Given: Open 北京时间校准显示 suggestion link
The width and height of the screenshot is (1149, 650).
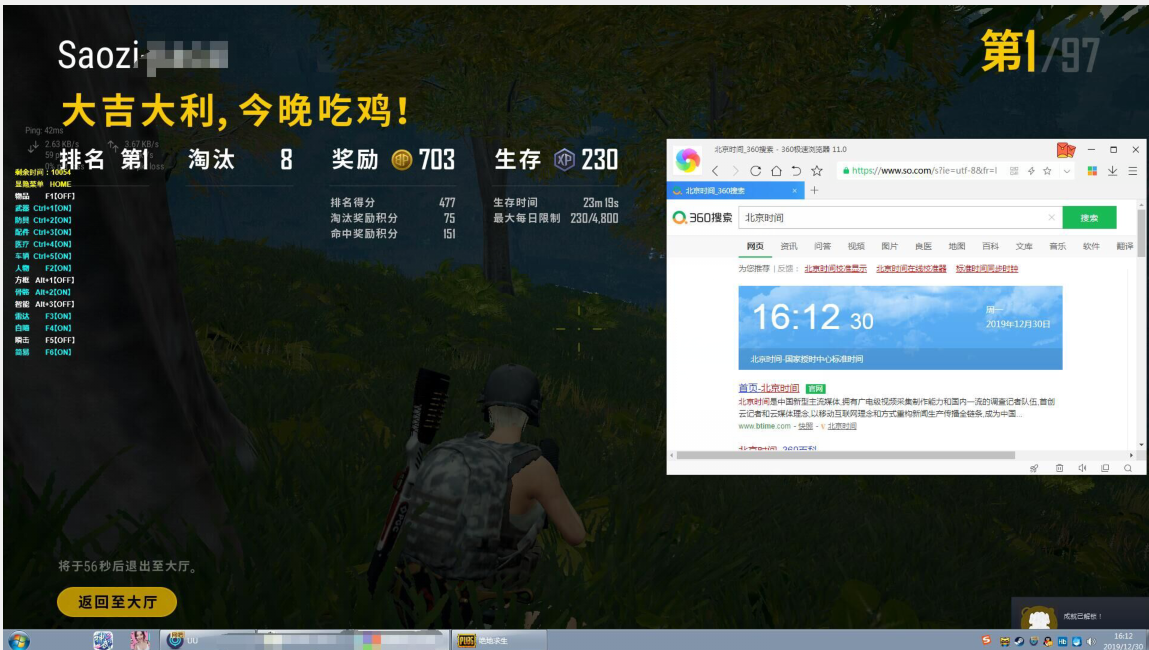Looking at the screenshot, I should click(x=835, y=269).
